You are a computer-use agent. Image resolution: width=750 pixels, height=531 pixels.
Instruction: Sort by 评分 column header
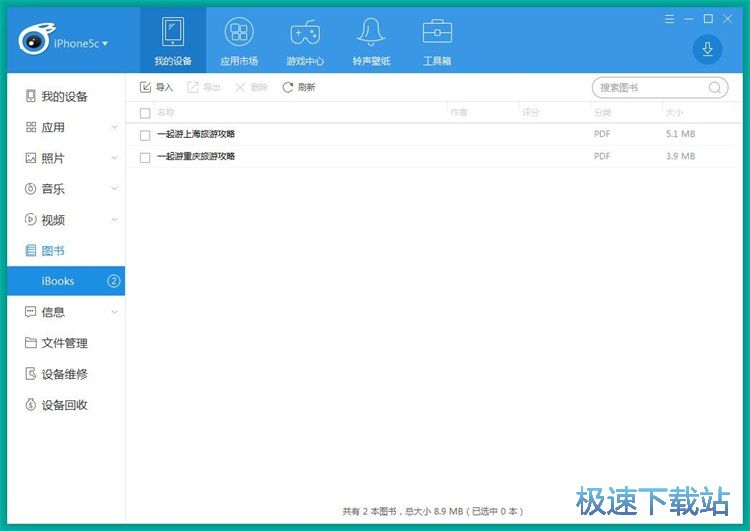point(530,112)
